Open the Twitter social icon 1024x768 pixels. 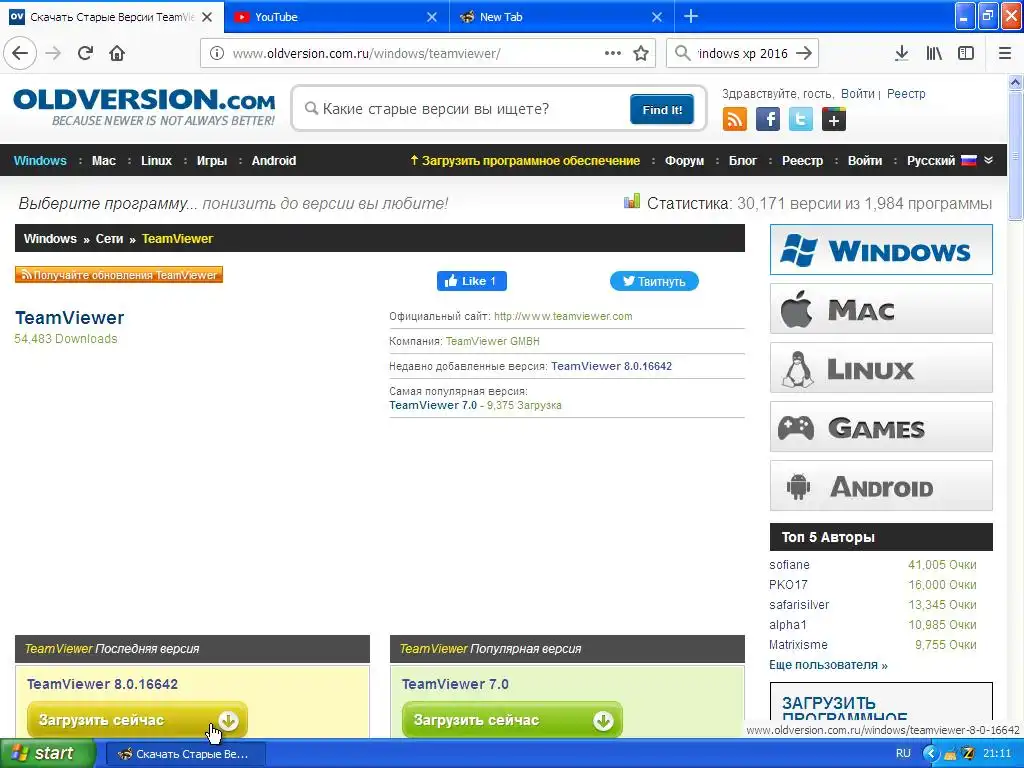click(x=801, y=120)
